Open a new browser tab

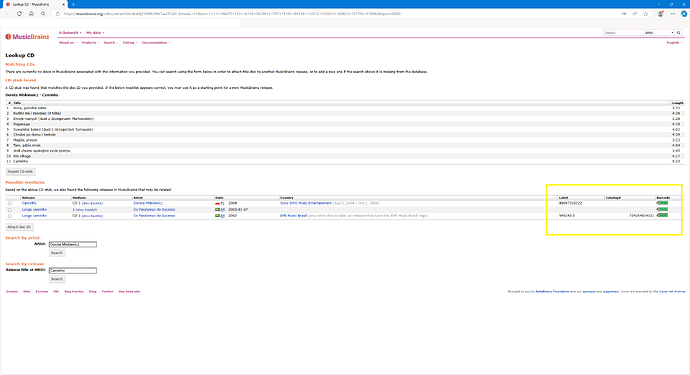tap(73, 4)
